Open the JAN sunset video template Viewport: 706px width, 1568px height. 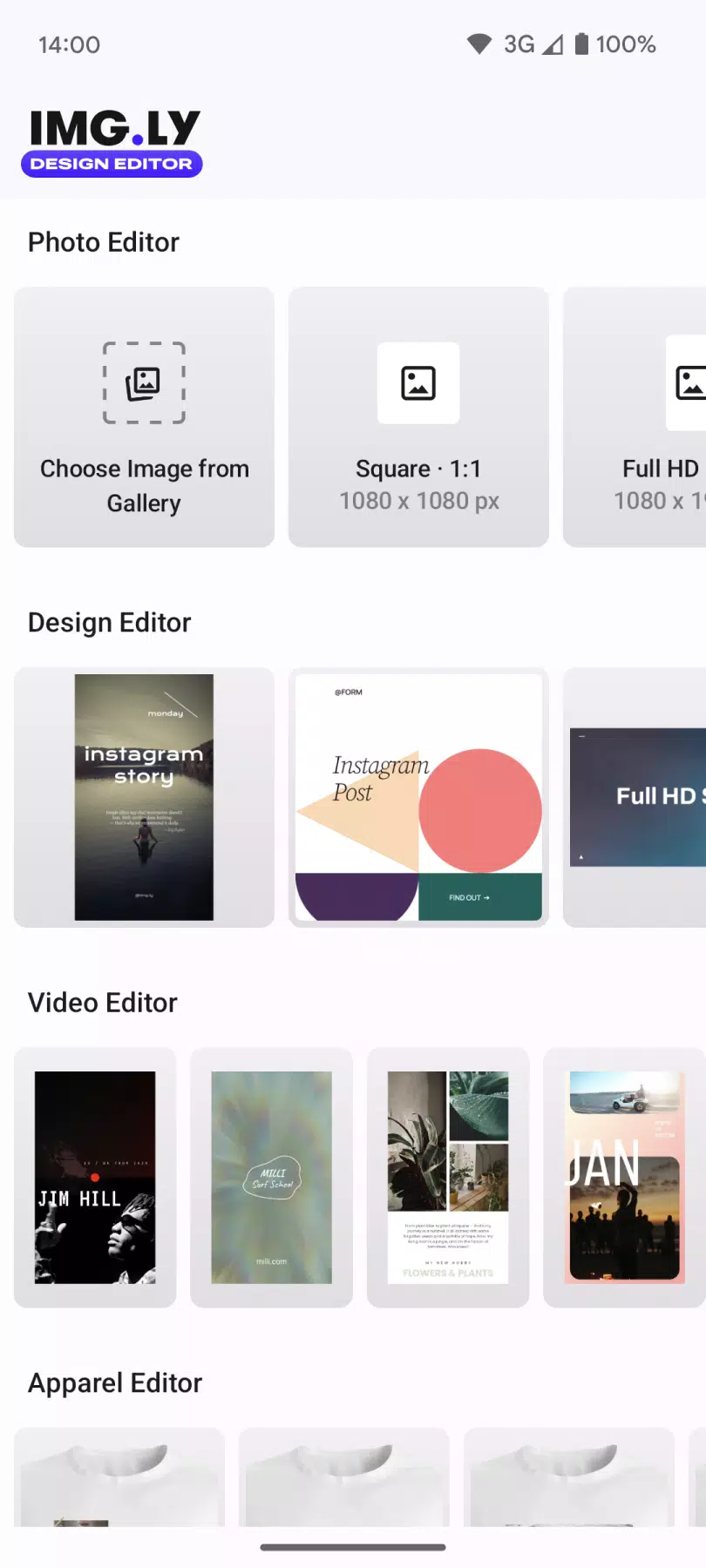[624, 1178]
